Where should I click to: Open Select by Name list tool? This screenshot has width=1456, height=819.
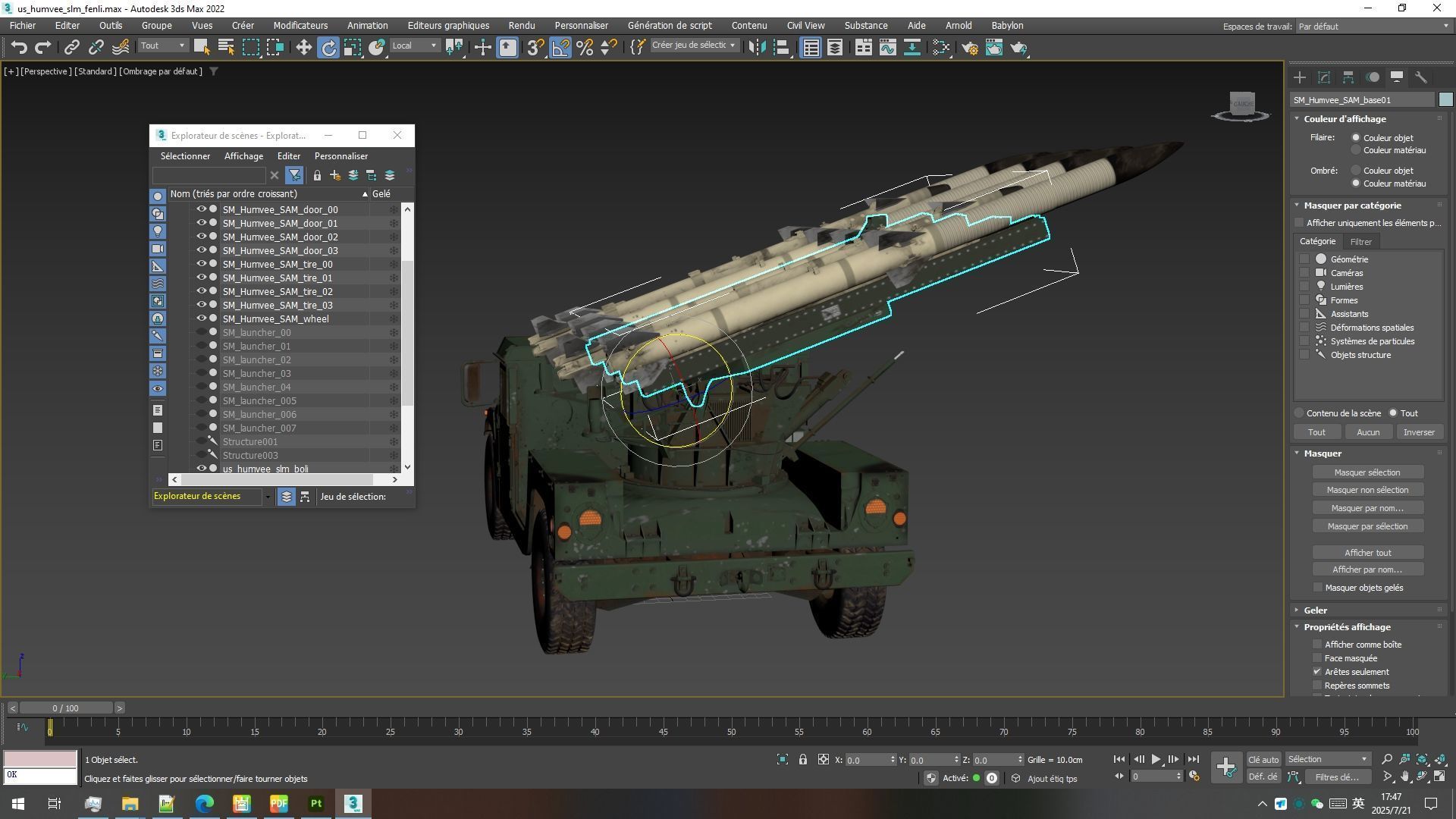(226, 48)
